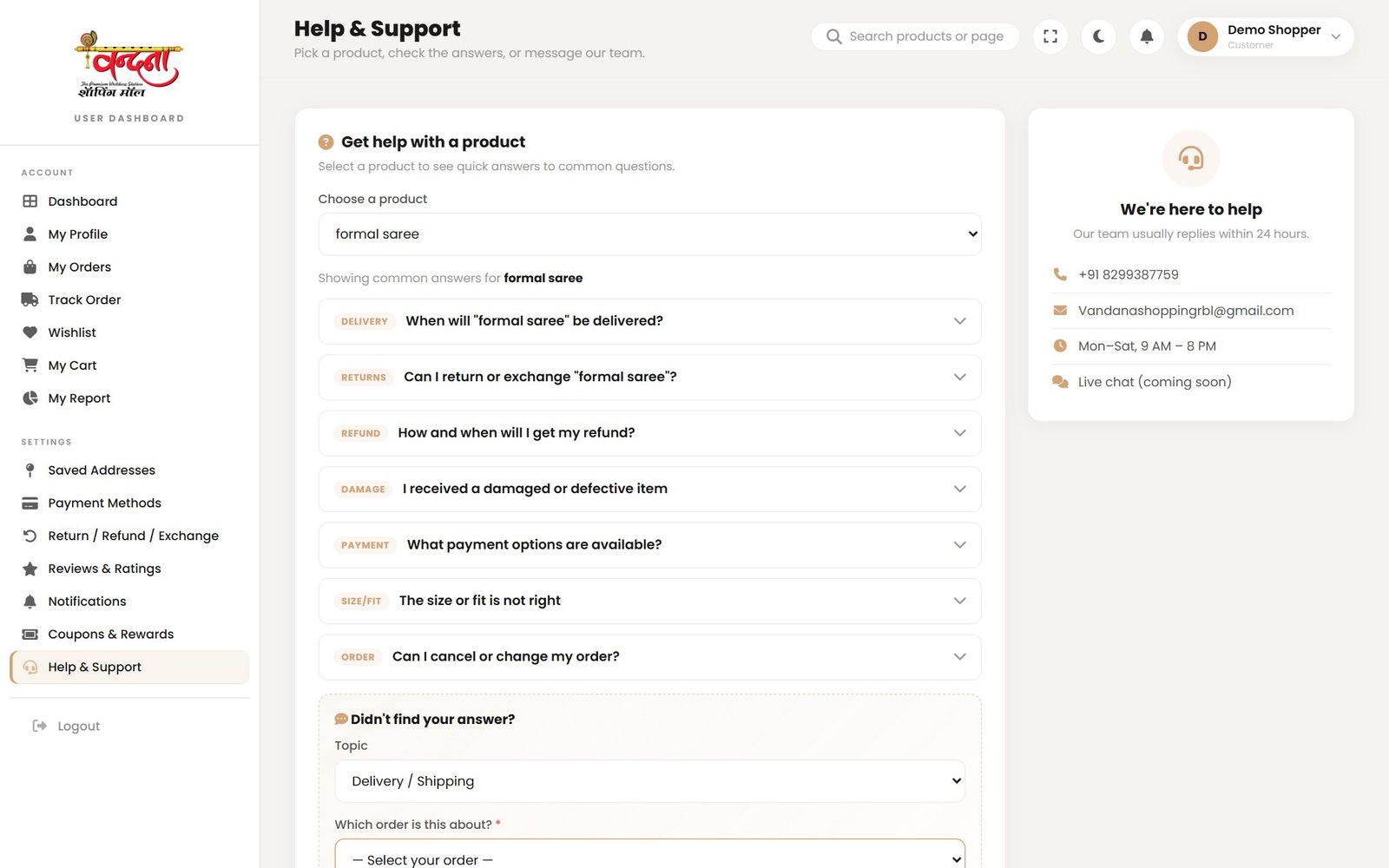View the Wishlist page

(x=129, y=332)
